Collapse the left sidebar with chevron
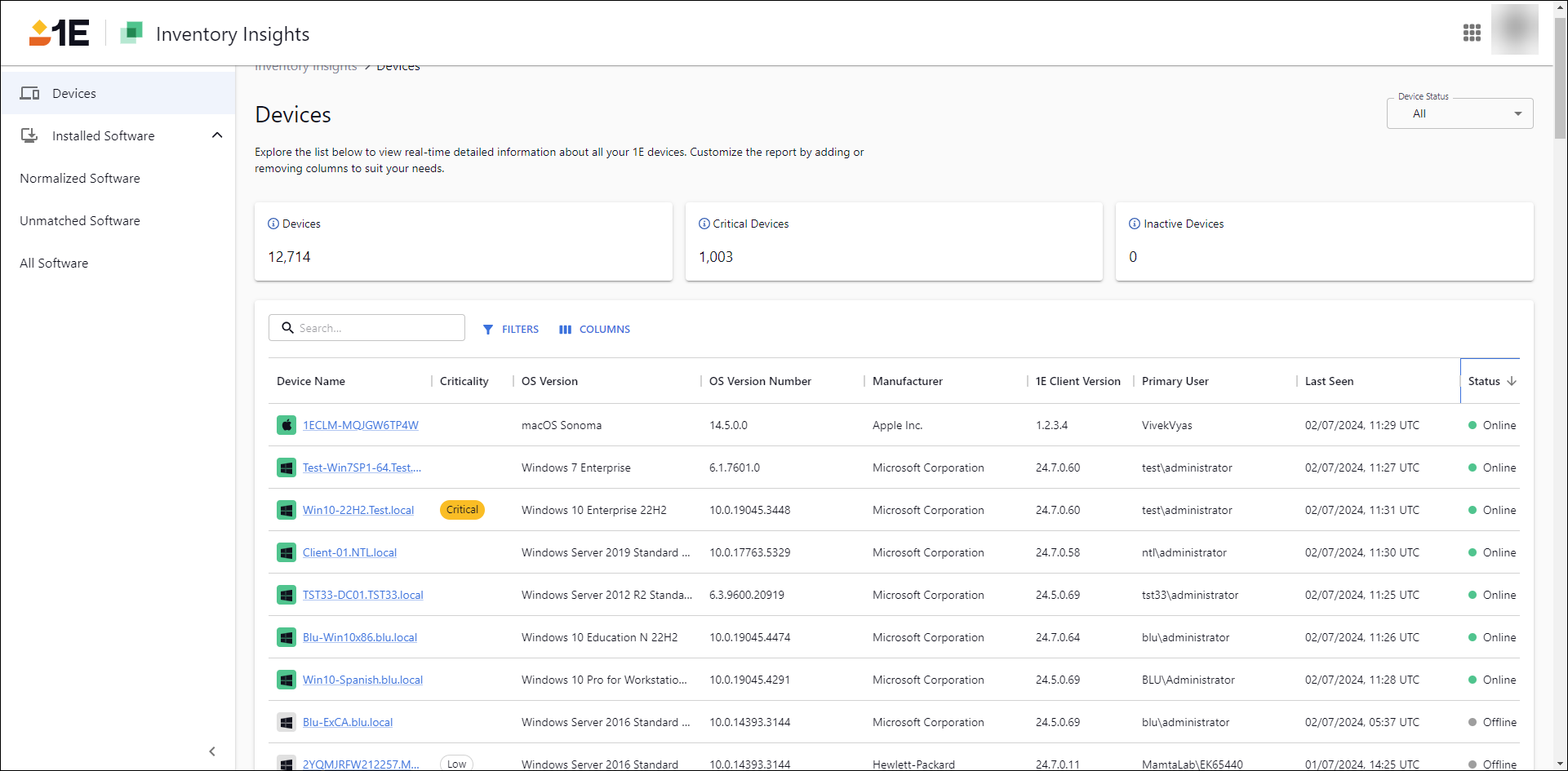 click(212, 751)
